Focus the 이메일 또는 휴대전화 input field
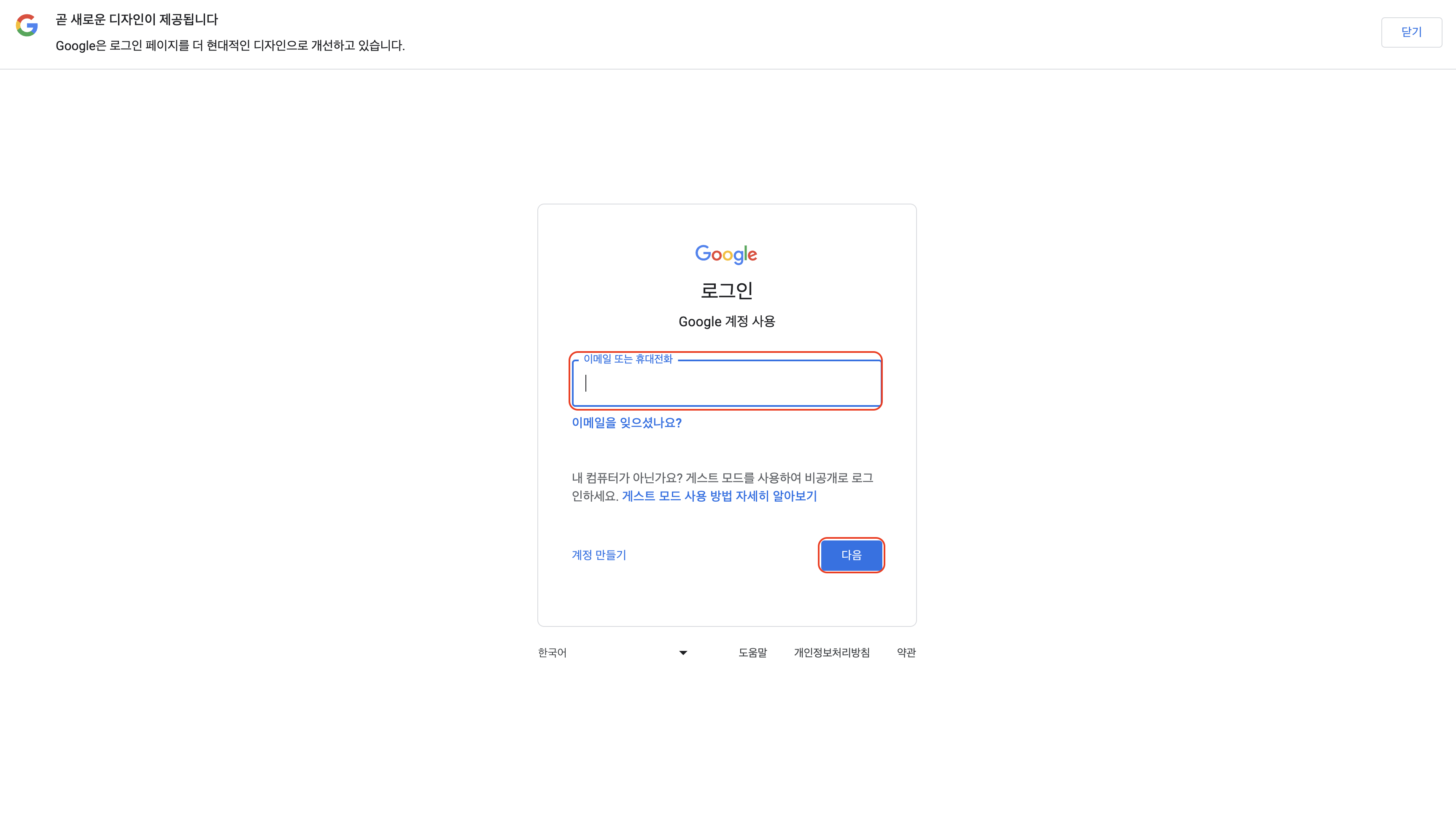 (727, 383)
